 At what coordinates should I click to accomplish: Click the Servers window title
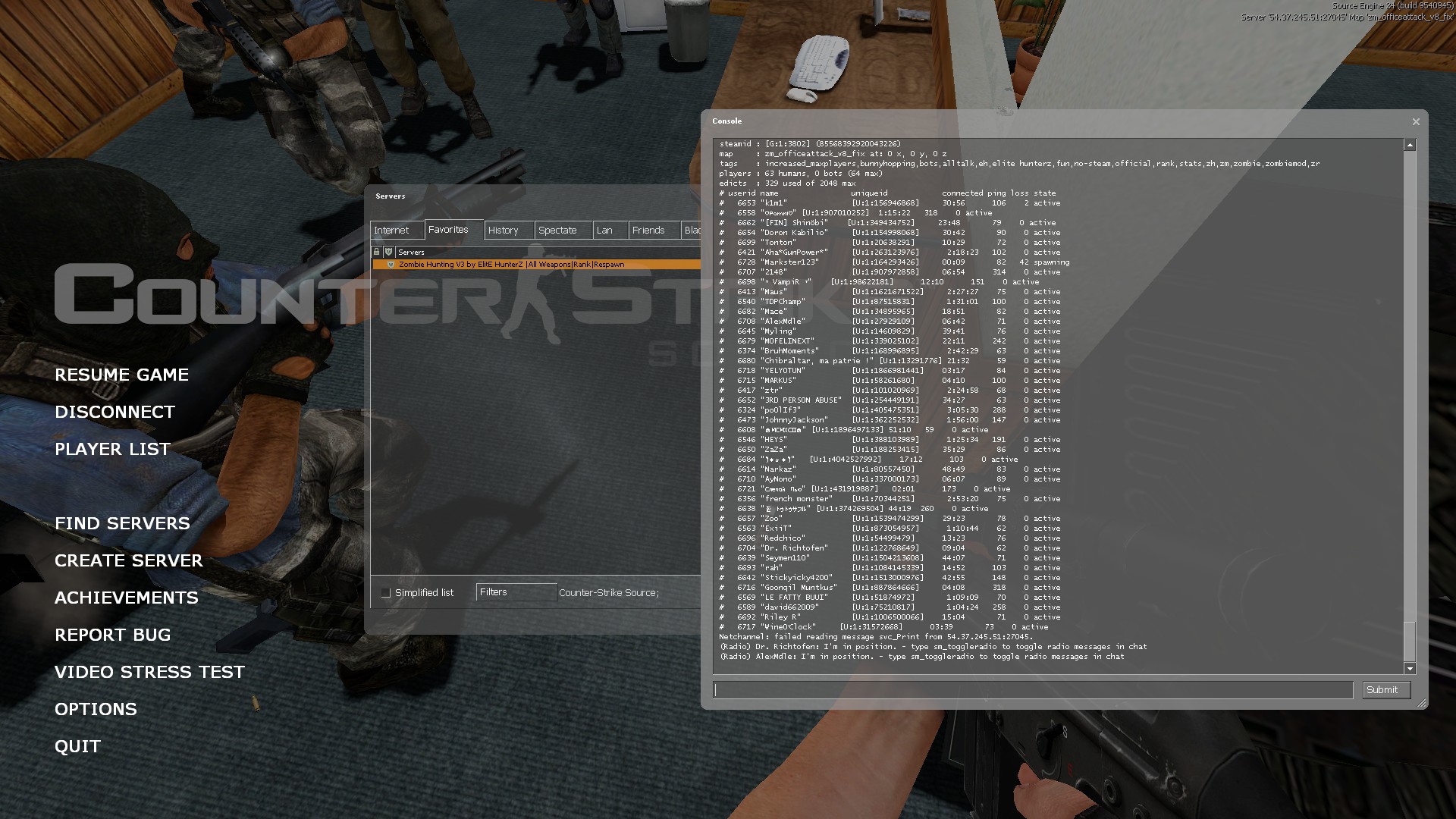[x=391, y=196]
